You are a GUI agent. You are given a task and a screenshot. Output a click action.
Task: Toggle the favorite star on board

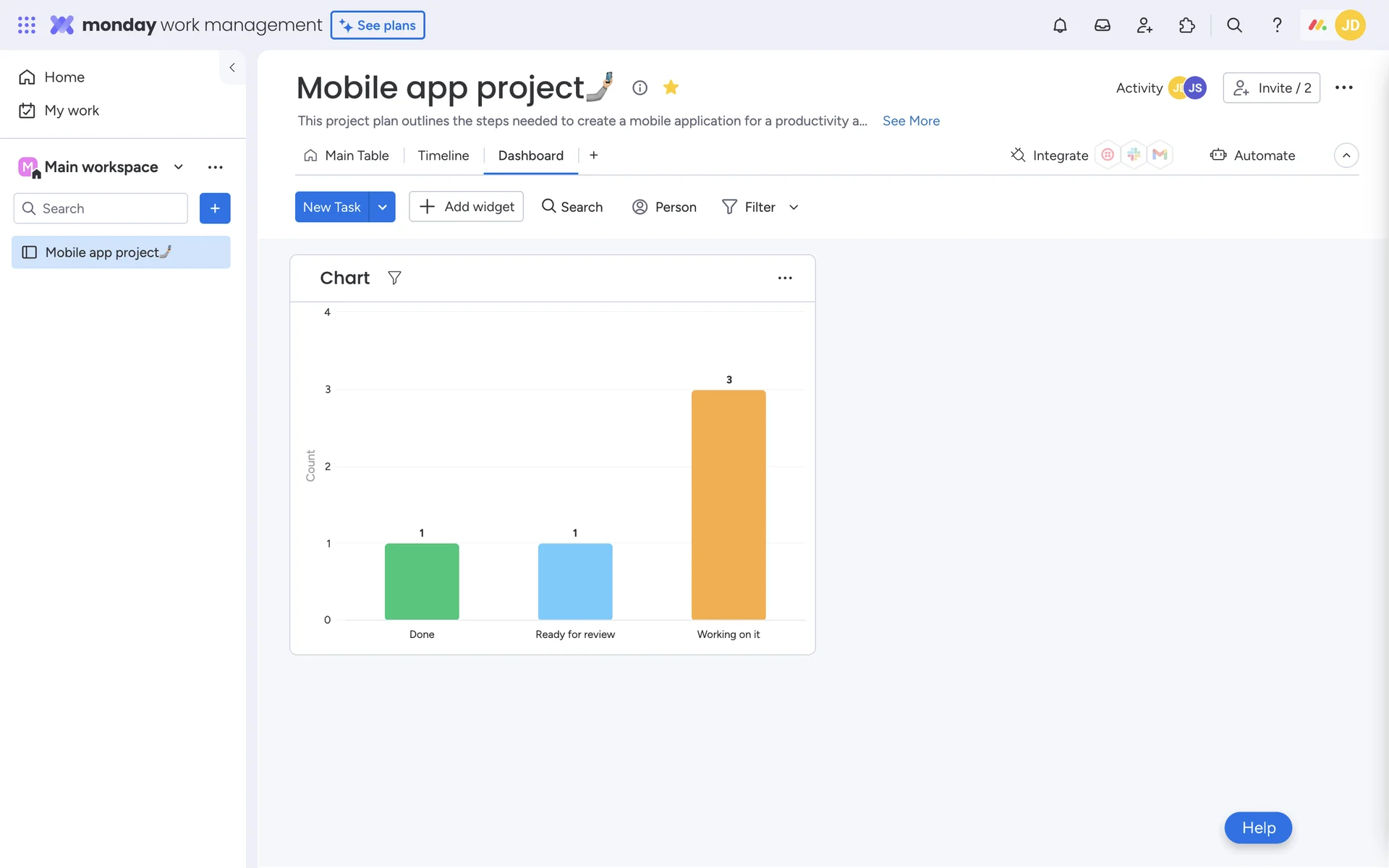coord(671,88)
